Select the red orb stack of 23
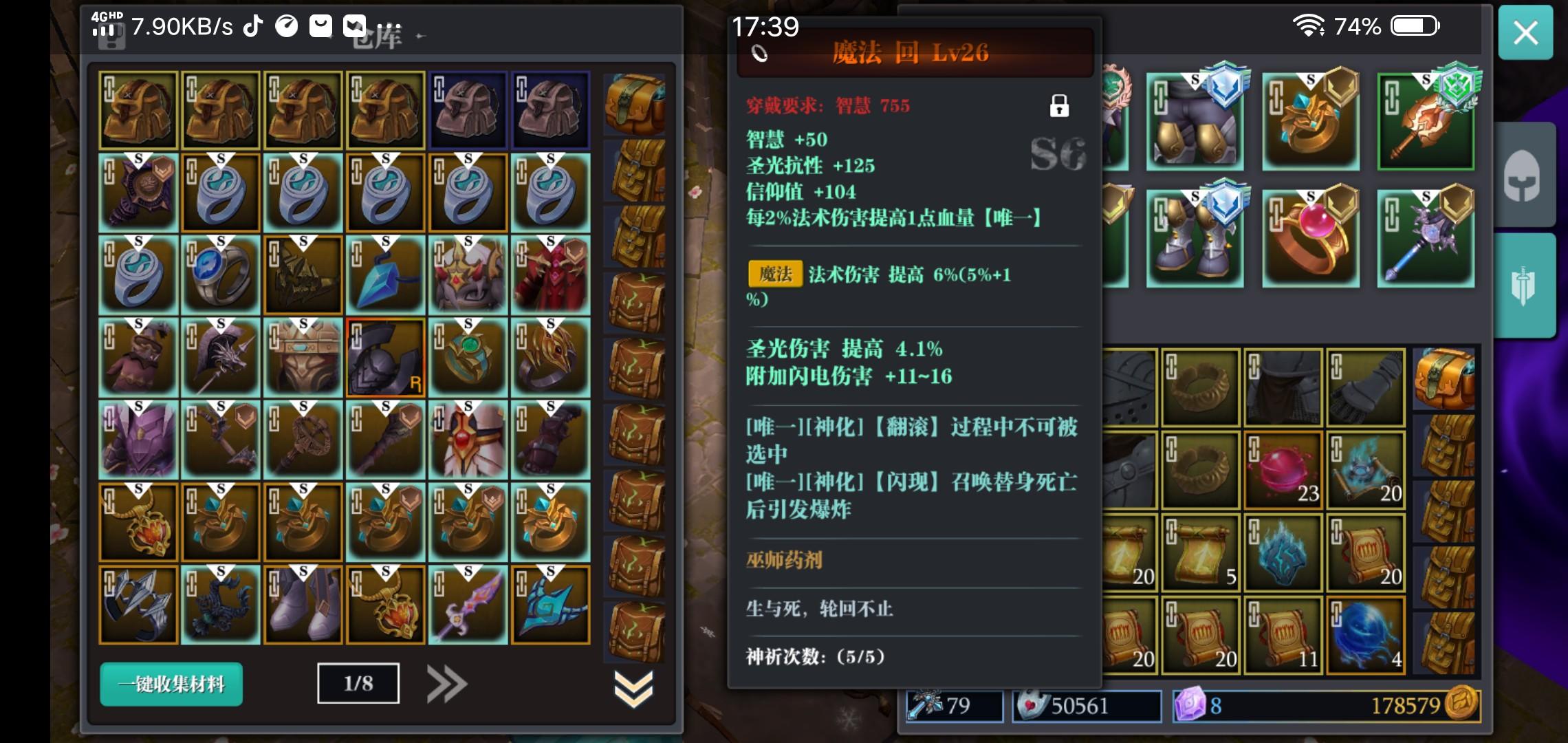 (x=1283, y=471)
